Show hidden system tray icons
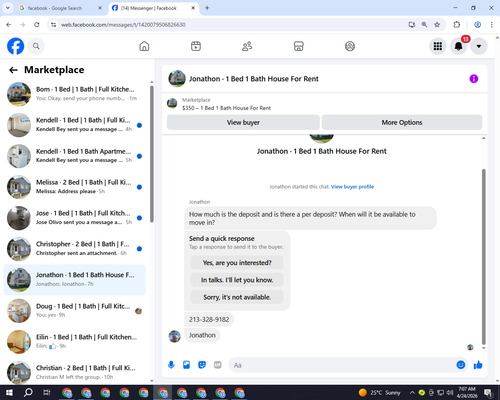Viewport: 500px width, 400px height. 412,393
